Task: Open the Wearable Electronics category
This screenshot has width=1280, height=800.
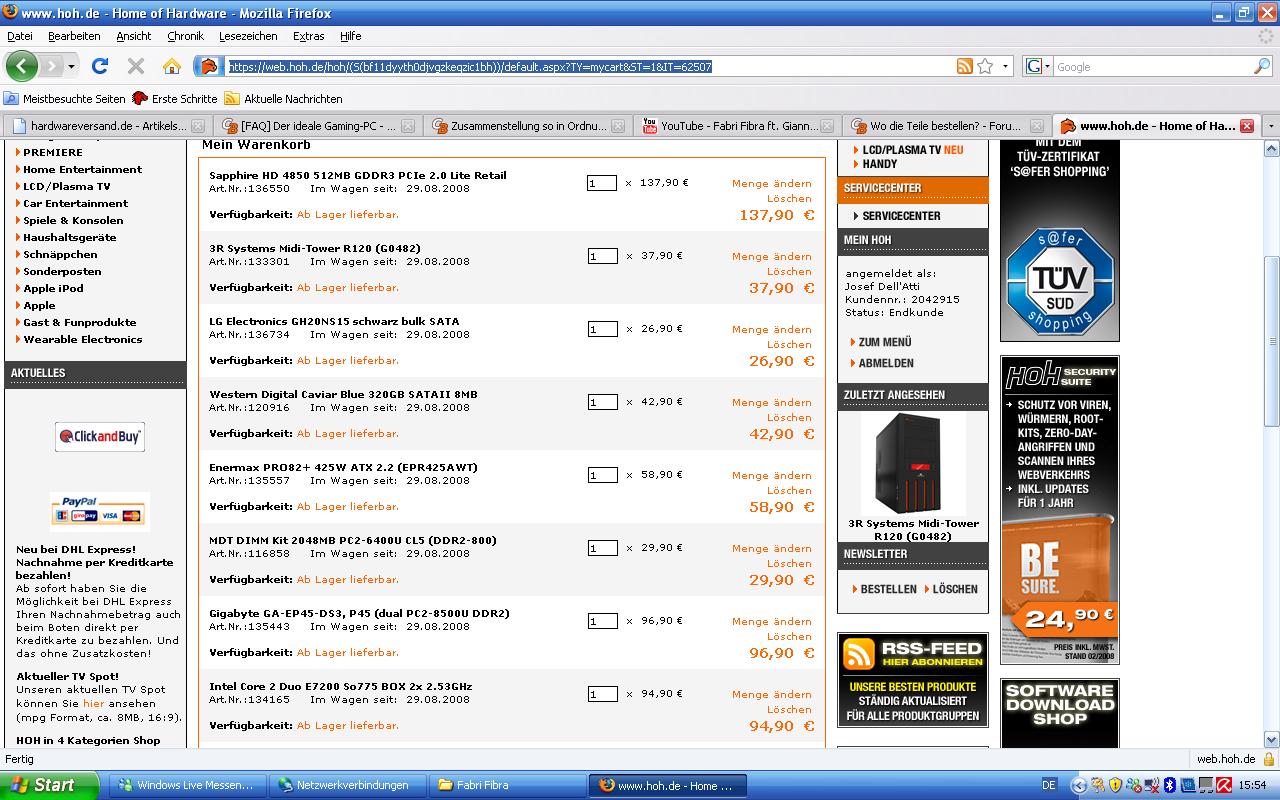Action: pyautogui.click(x=83, y=339)
